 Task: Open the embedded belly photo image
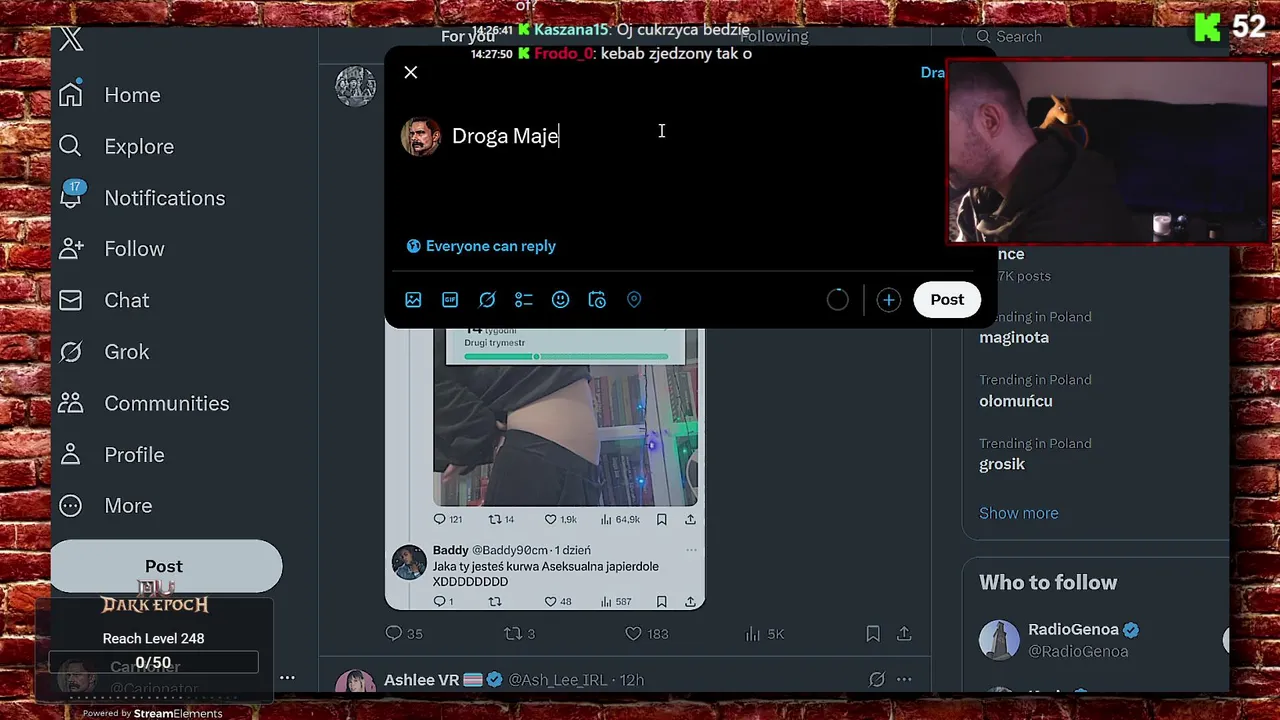[x=565, y=435]
